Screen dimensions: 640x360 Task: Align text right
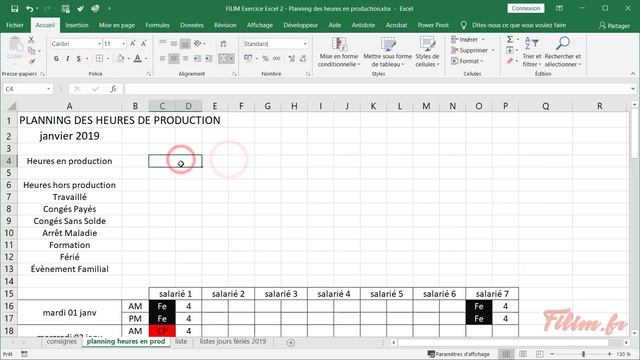coord(185,59)
